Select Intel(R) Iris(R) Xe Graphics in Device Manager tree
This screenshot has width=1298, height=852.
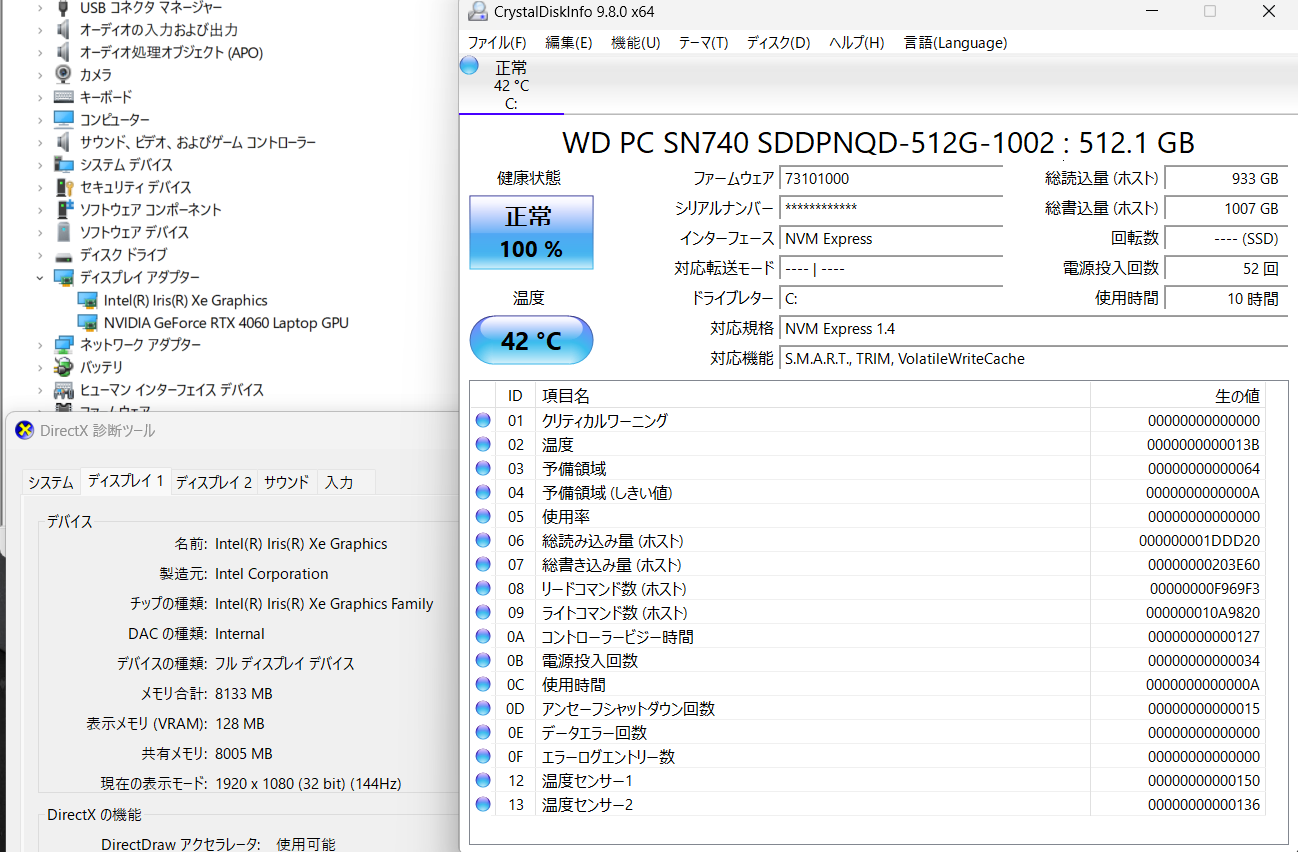[186, 300]
